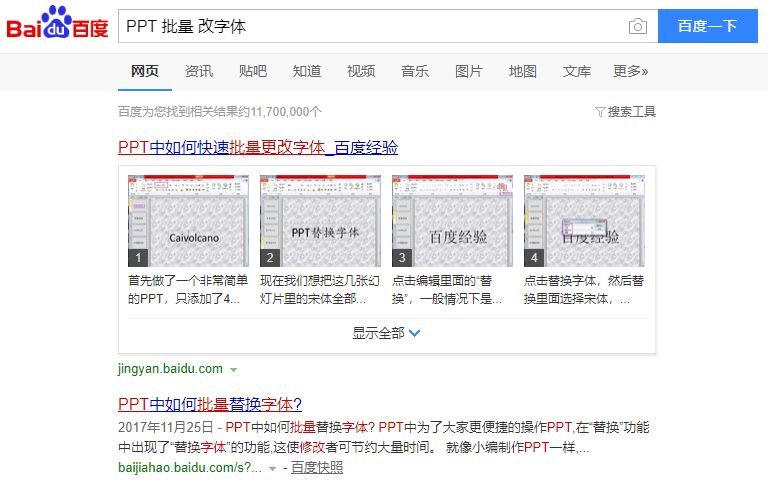This screenshot has height=486, width=768.
Task: Click the search tools filter icon
Action: (x=600, y=112)
